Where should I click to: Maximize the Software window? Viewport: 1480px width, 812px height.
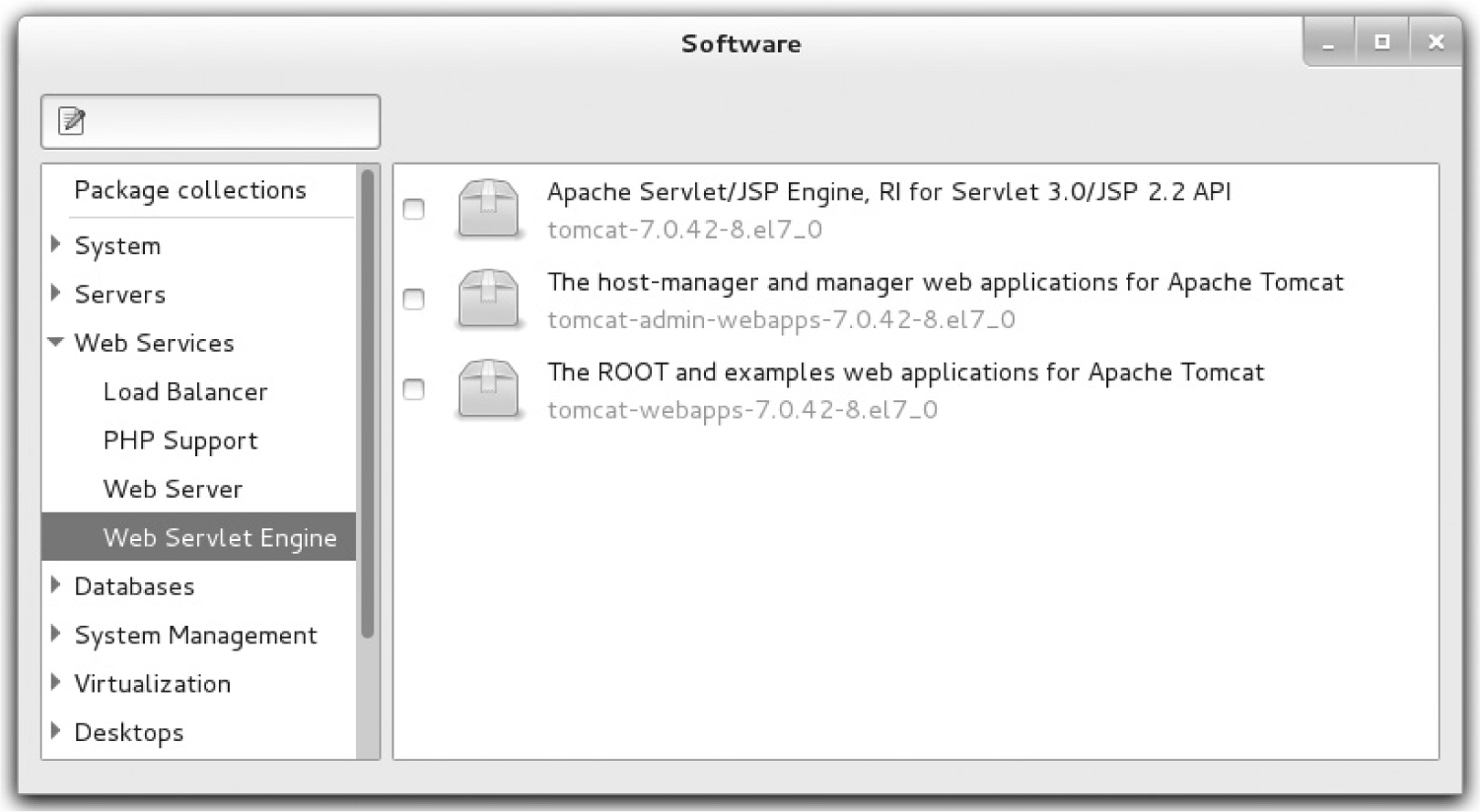click(x=1381, y=42)
